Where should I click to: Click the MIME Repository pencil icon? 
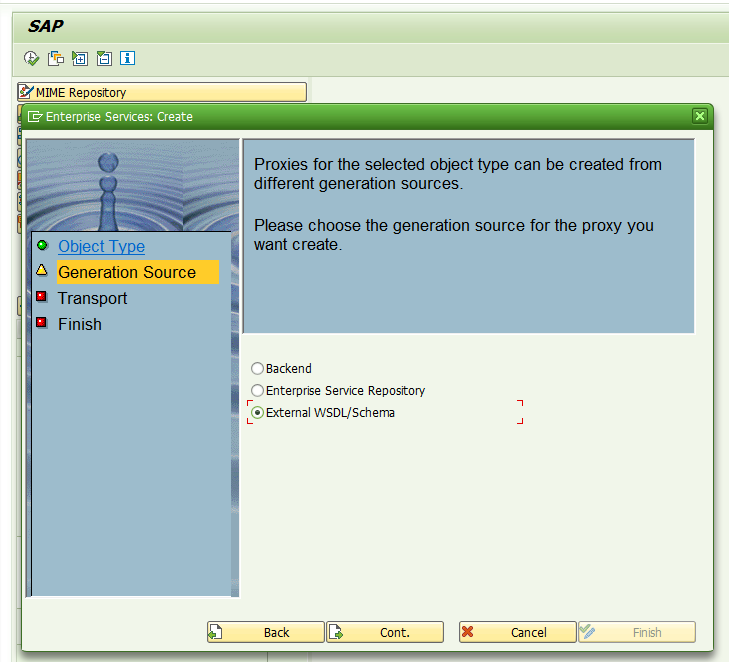(x=26, y=92)
